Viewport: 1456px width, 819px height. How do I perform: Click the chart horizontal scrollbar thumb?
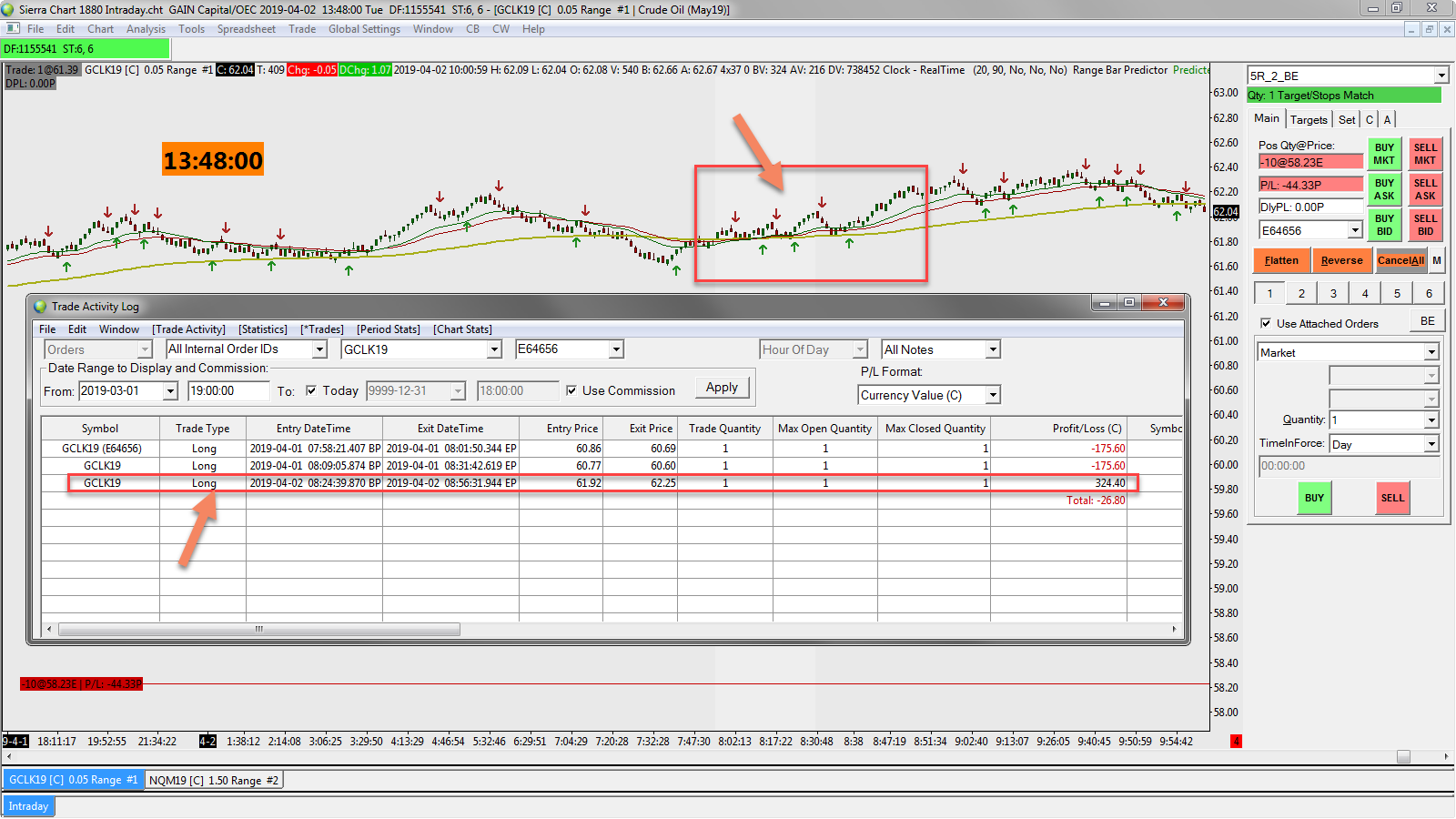point(1403,756)
